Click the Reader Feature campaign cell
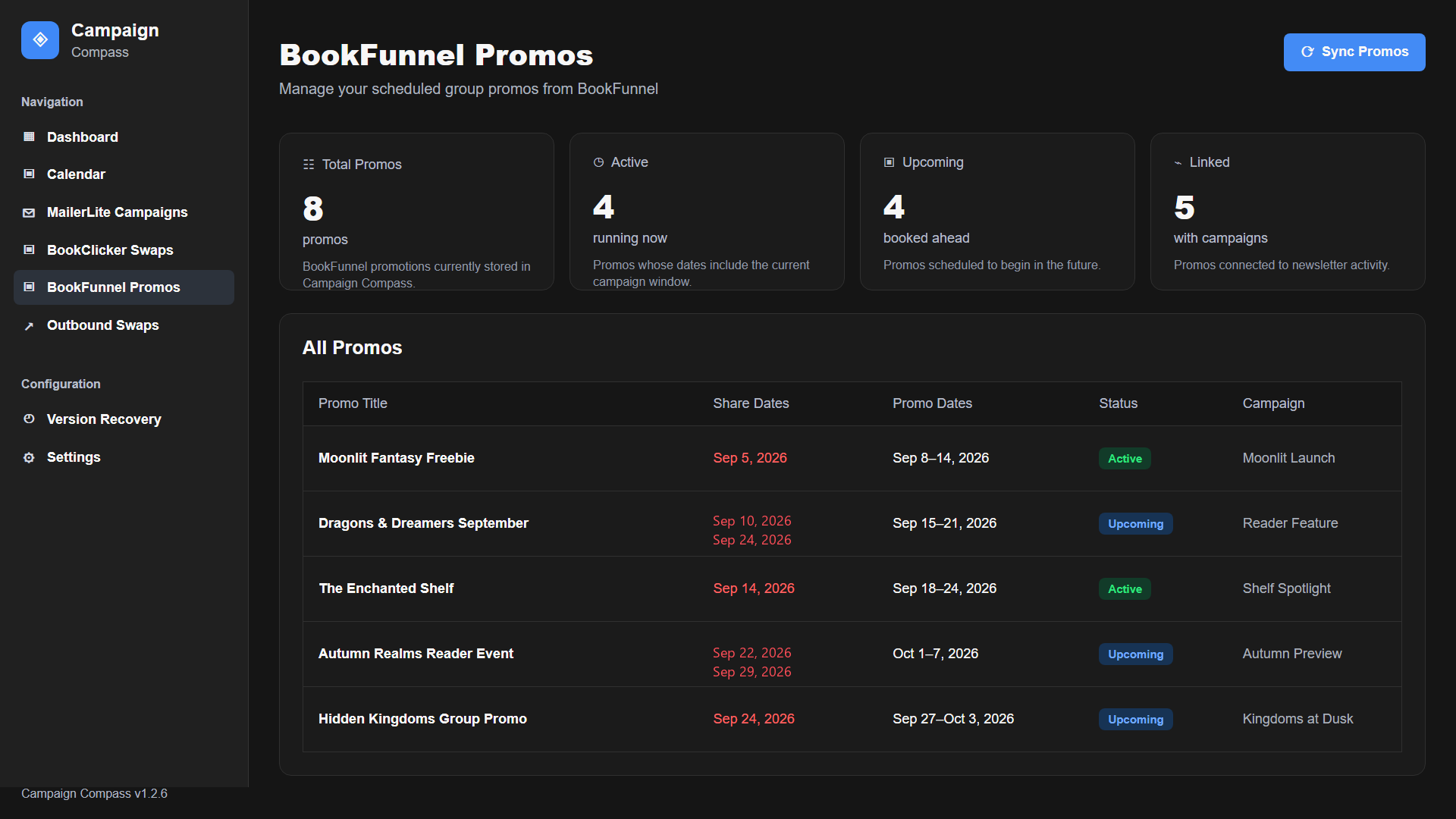The height and width of the screenshot is (819, 1456). point(1290,523)
